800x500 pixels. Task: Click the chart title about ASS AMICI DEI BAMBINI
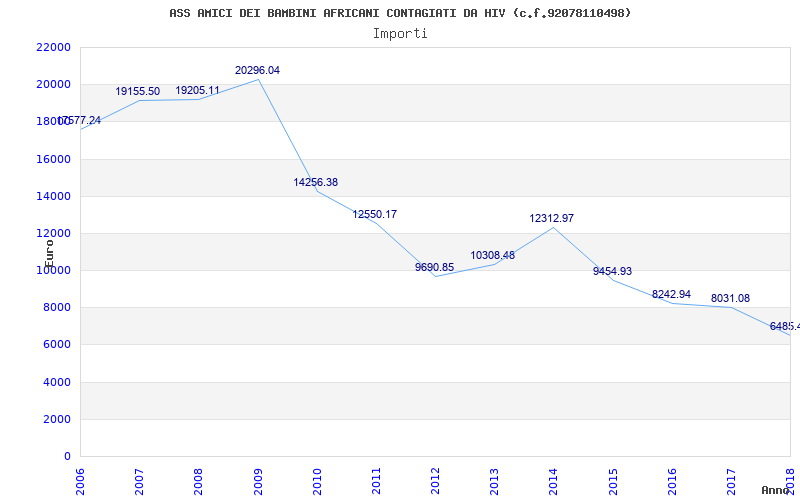400,13
